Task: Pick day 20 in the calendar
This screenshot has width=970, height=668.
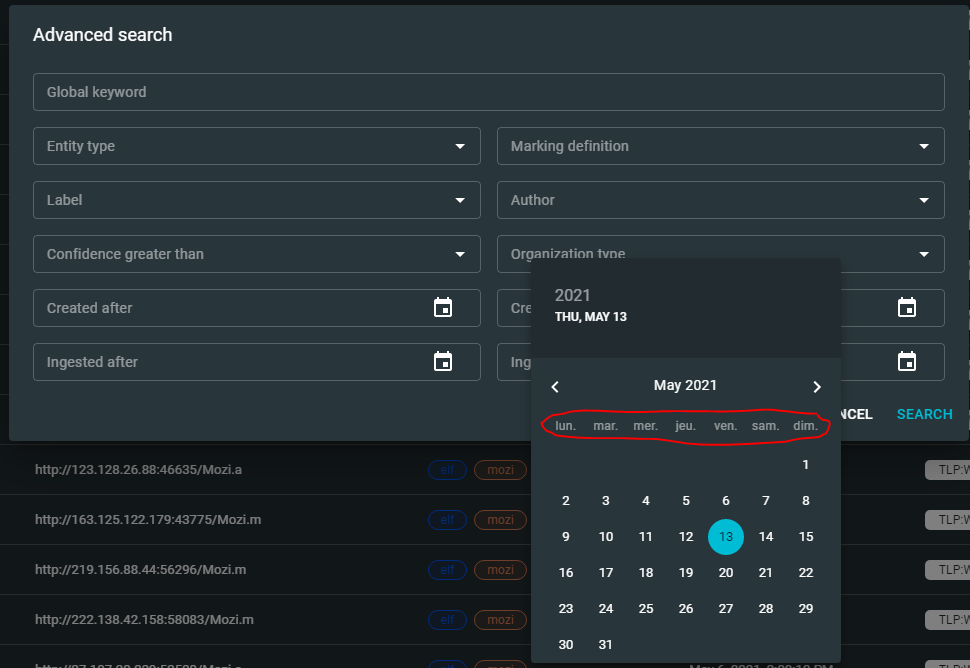Action: [x=726, y=573]
